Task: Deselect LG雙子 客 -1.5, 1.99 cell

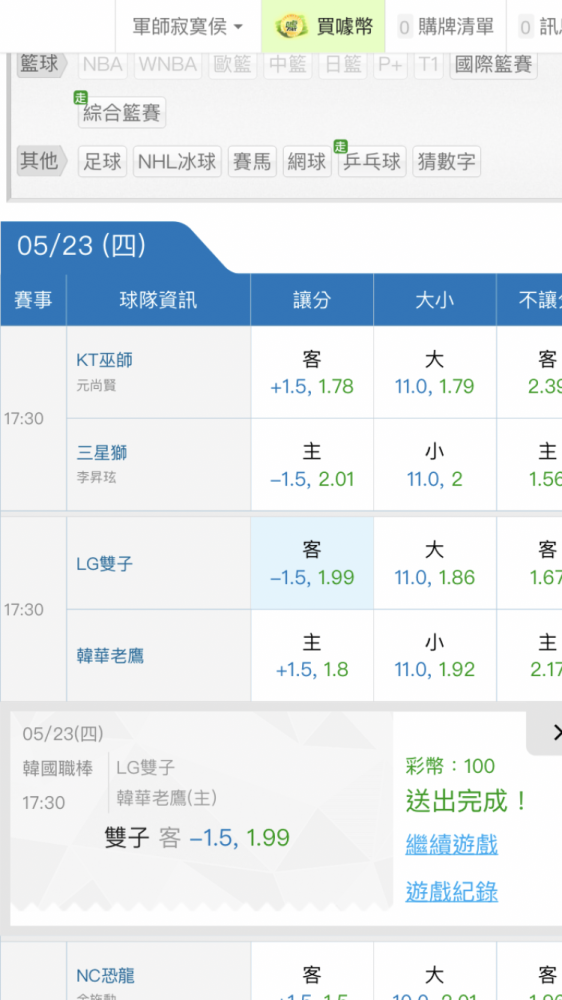Action: pos(312,563)
